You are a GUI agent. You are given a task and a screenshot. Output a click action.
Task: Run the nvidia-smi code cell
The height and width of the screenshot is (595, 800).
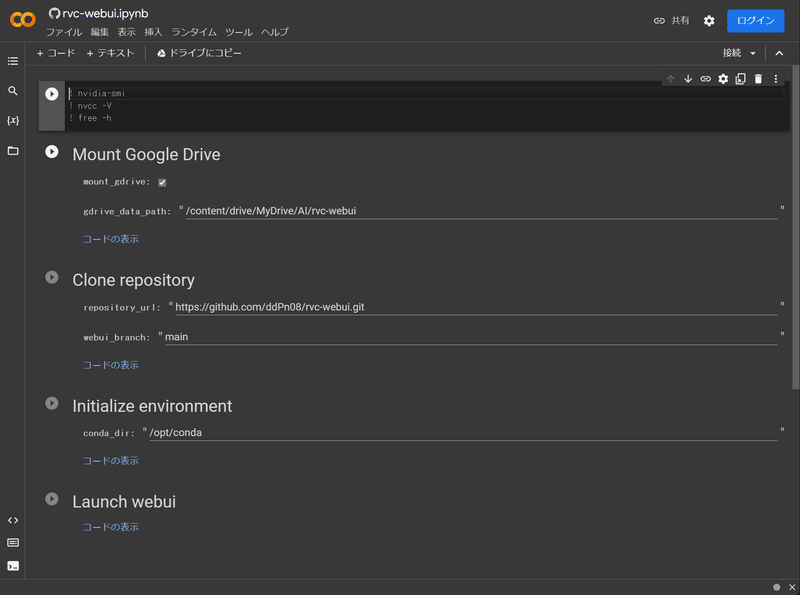tap(51, 94)
